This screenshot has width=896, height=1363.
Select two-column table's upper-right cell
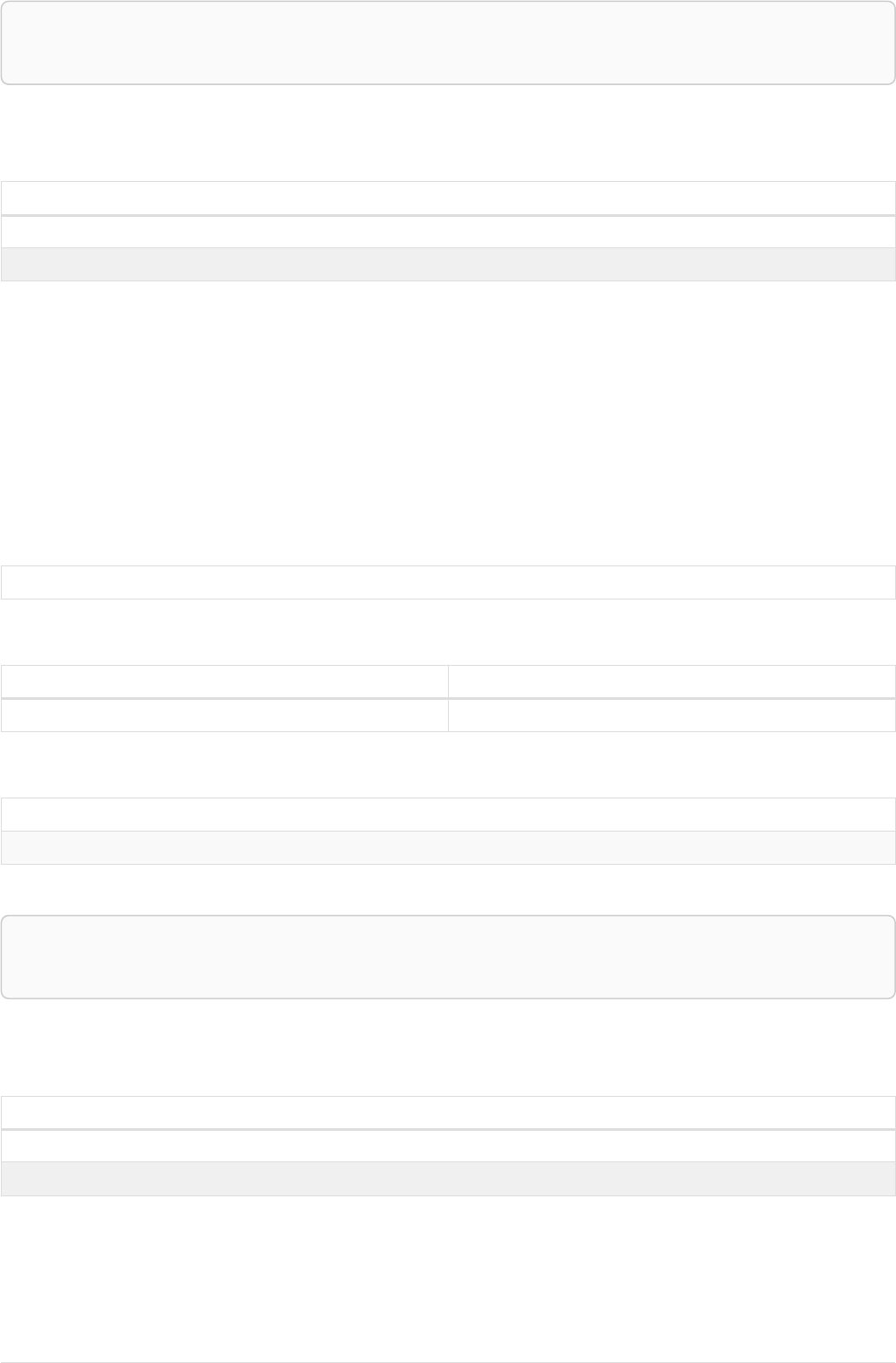(x=671, y=681)
